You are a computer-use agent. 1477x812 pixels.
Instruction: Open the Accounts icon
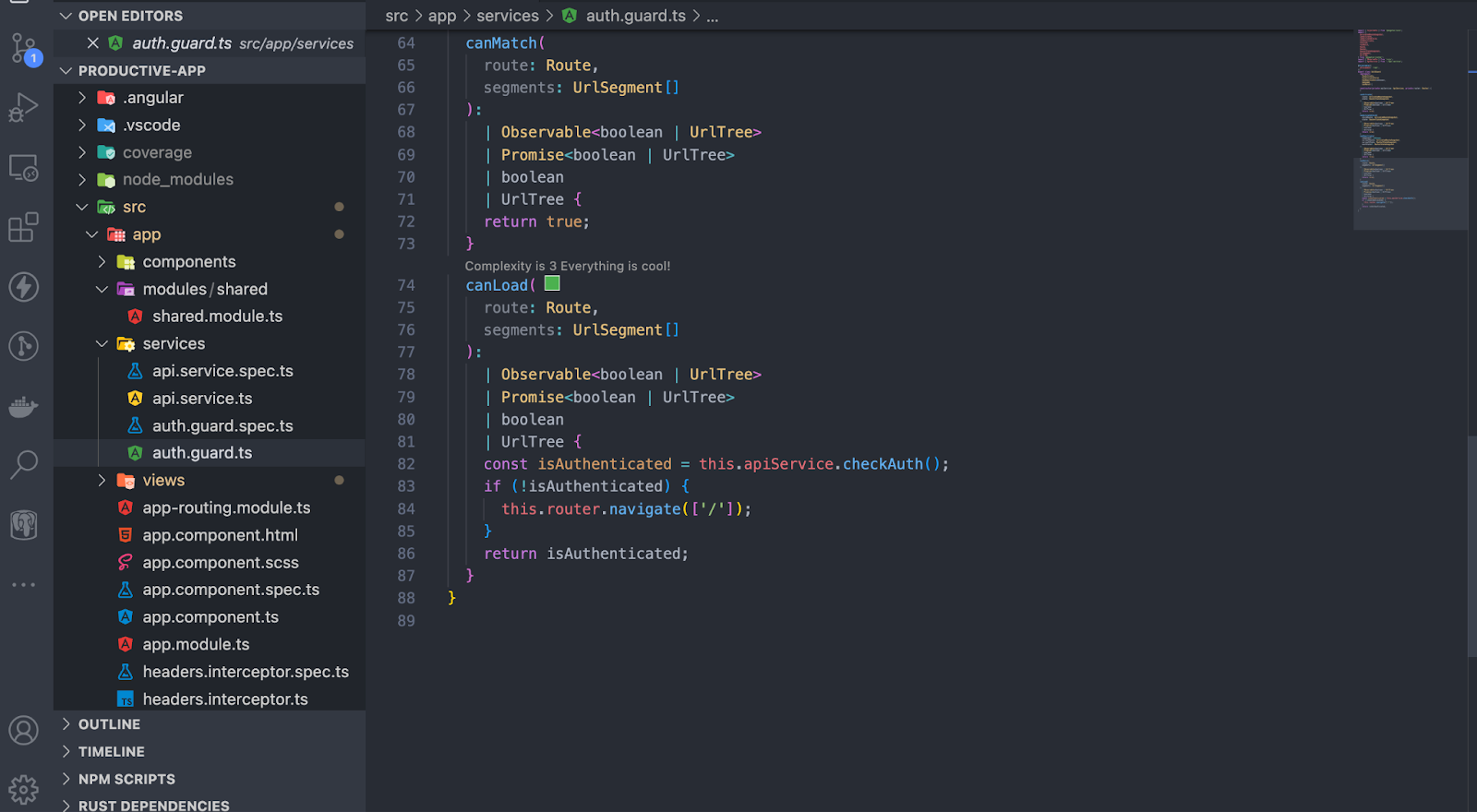click(24, 730)
